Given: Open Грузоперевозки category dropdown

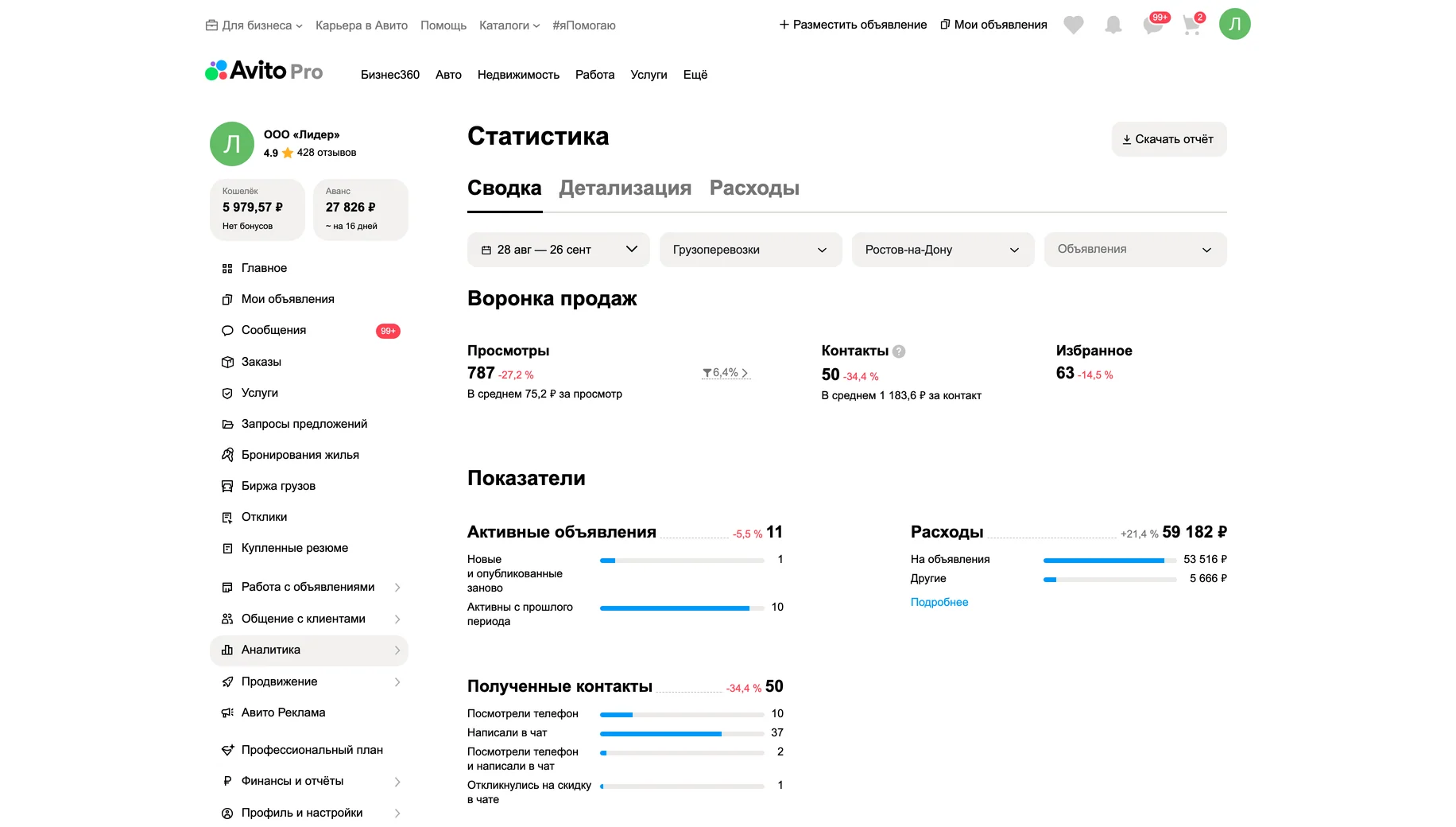Looking at the screenshot, I should [751, 250].
